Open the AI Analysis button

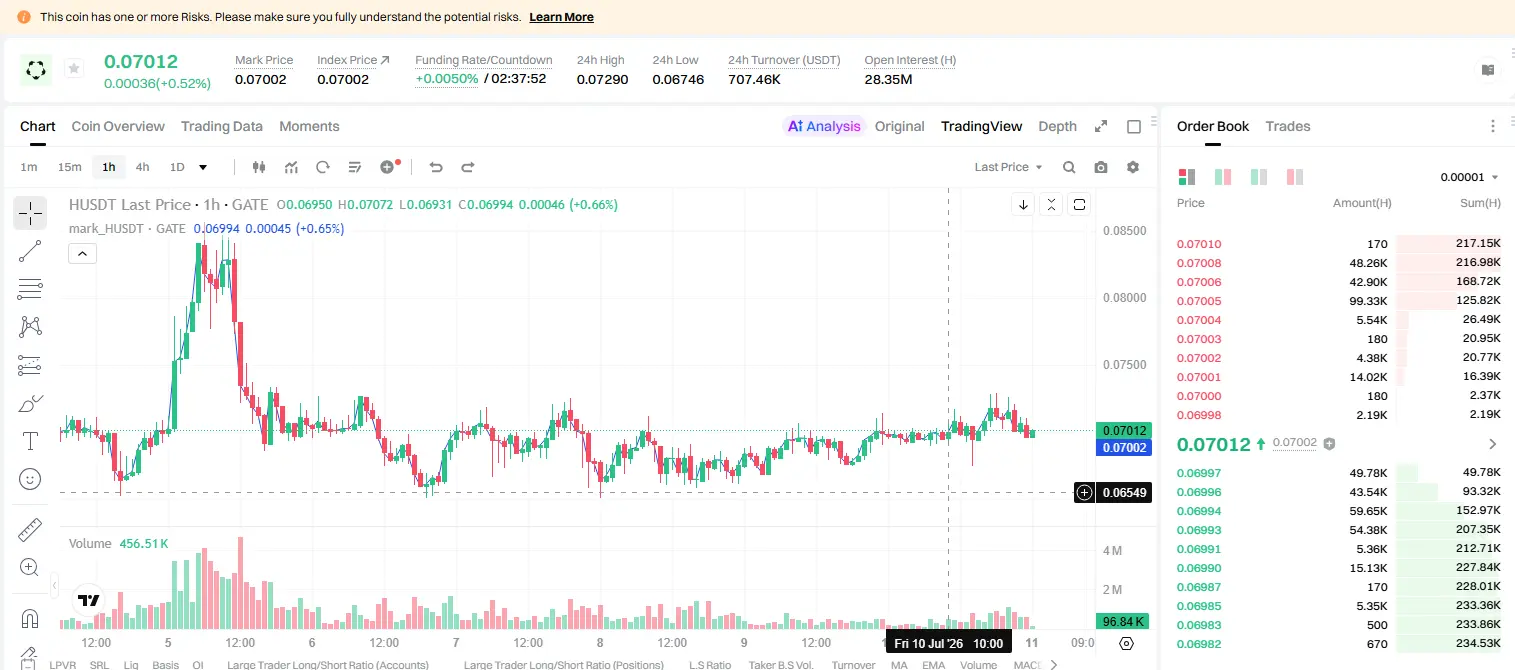824,126
